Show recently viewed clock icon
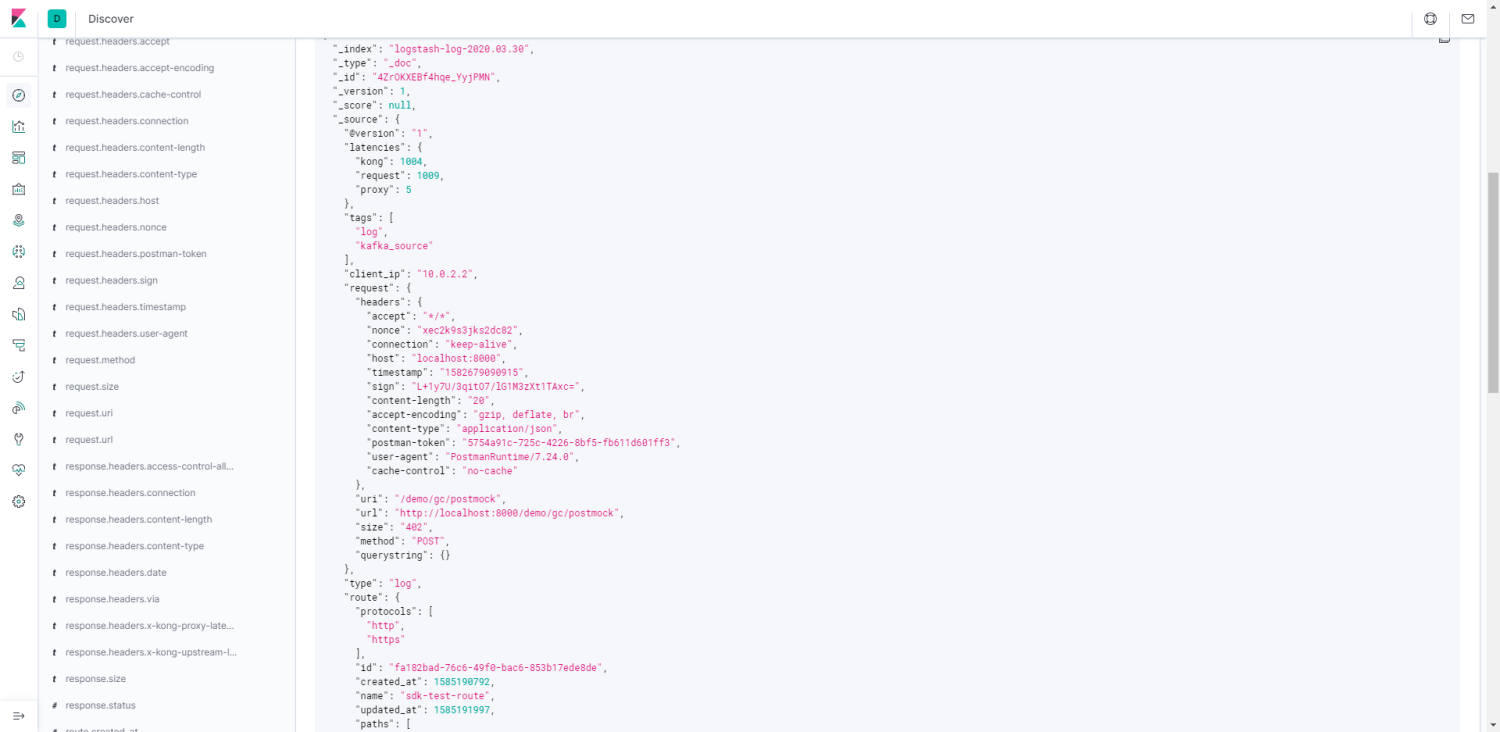Image resolution: width=1500 pixels, height=732 pixels. coord(18,57)
